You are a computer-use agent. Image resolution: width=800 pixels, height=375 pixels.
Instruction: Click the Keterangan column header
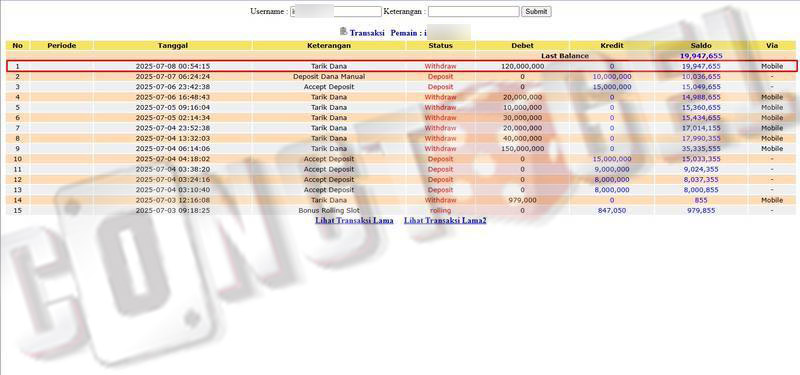click(329, 45)
